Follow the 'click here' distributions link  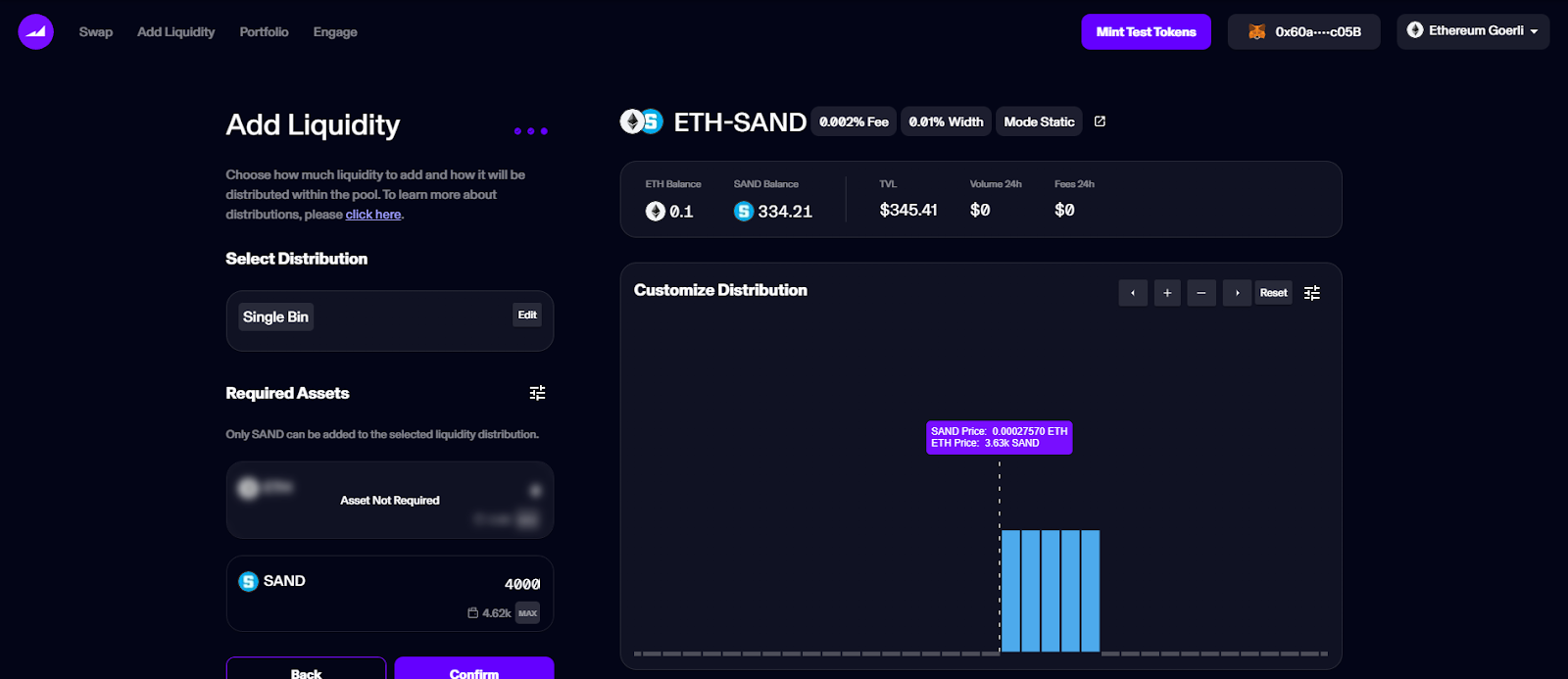pos(373,215)
